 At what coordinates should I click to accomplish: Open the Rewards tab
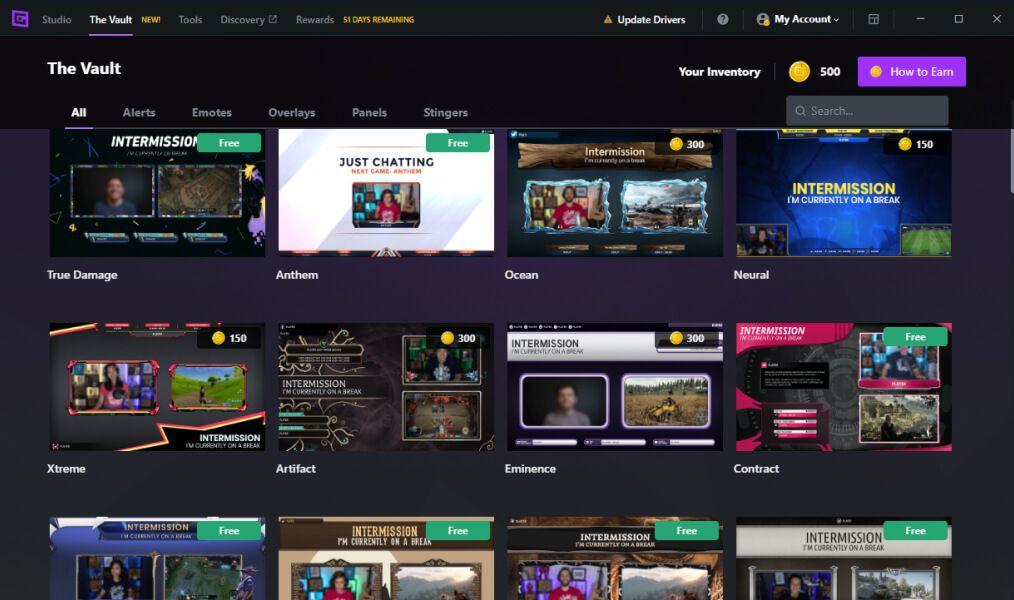click(x=315, y=19)
